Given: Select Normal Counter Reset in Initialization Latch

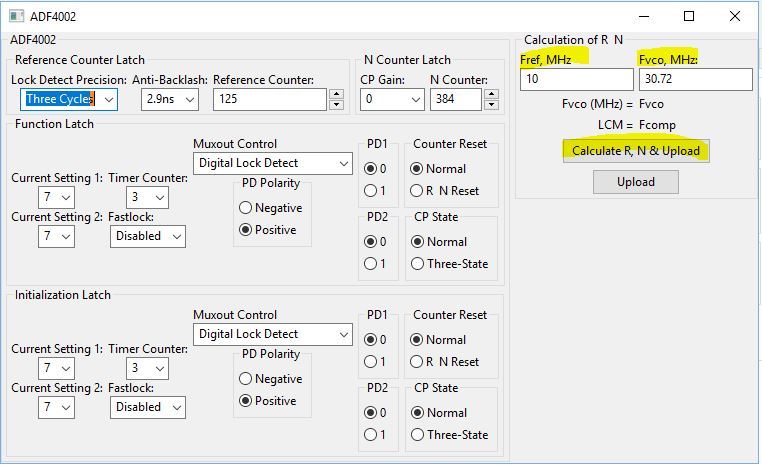Looking at the screenshot, I should [x=438, y=340].
